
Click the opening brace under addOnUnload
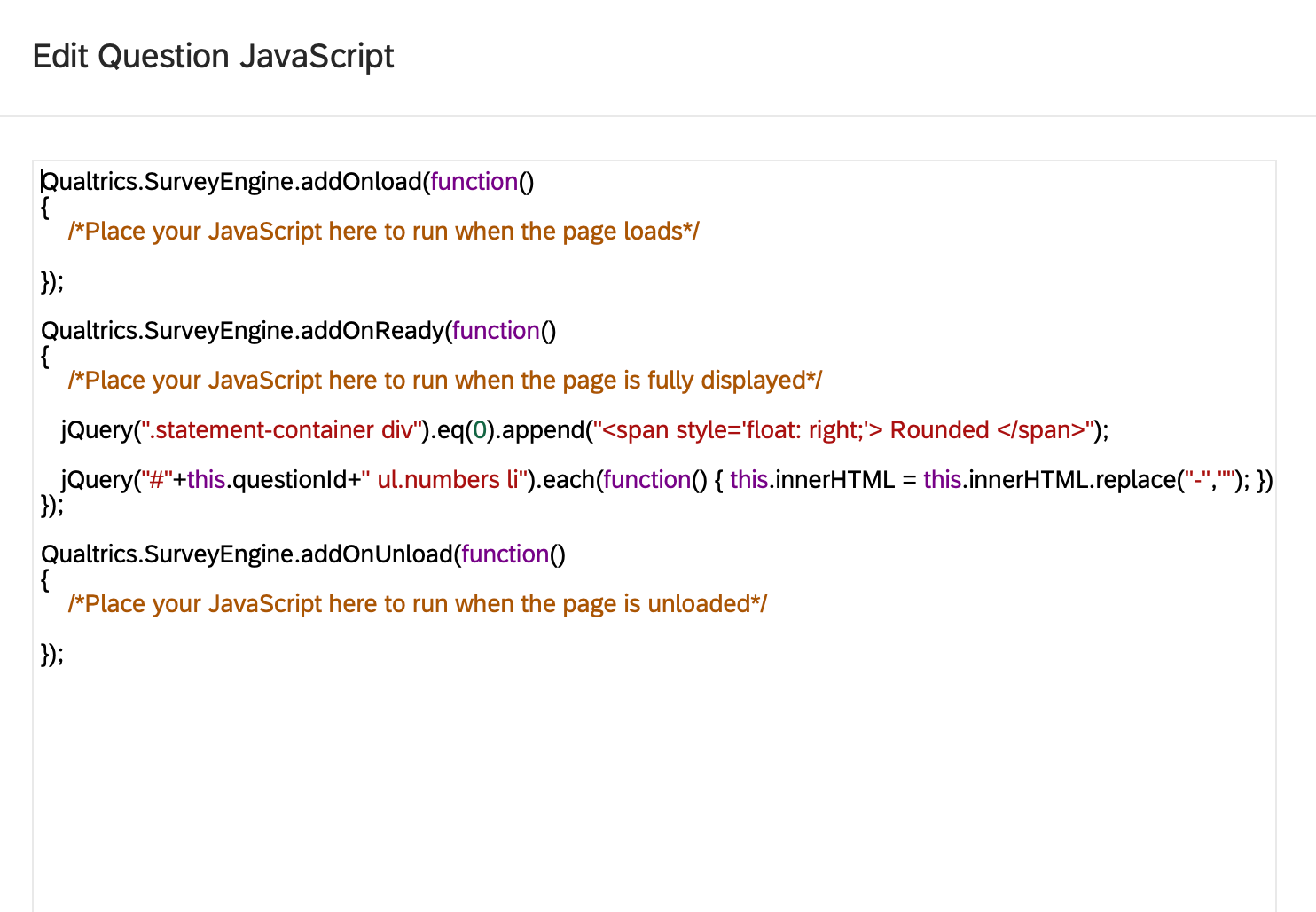45,580
